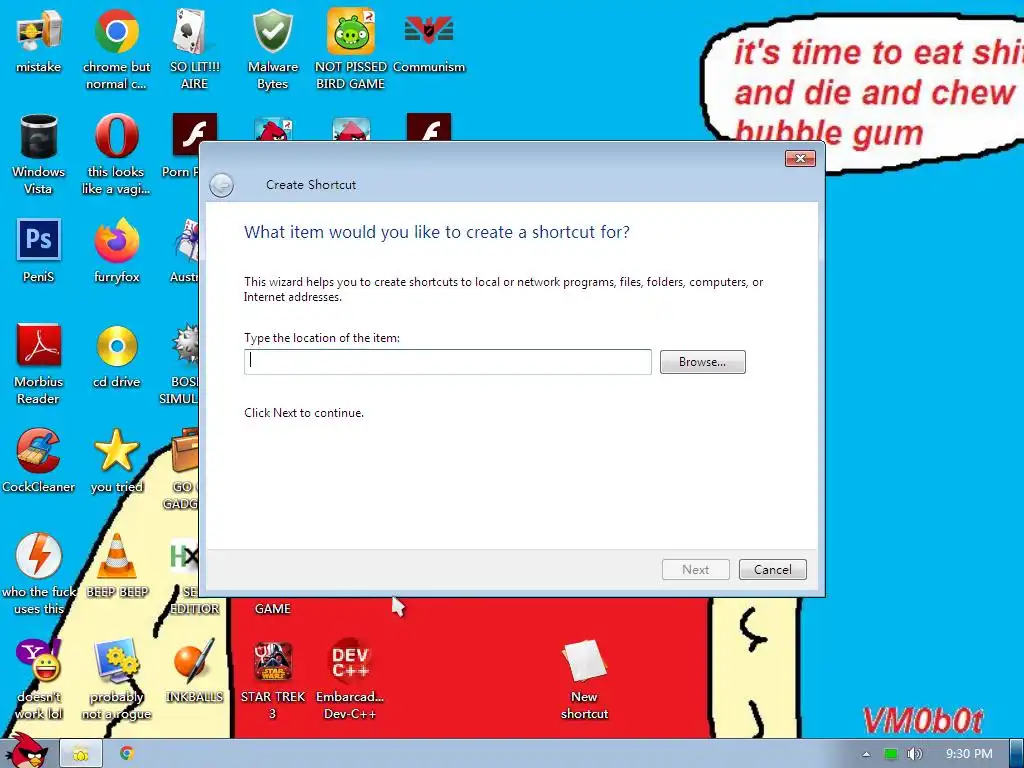Click the Malware Bytes shield icon
Screen dimensions: 1024x768
coord(272,48)
